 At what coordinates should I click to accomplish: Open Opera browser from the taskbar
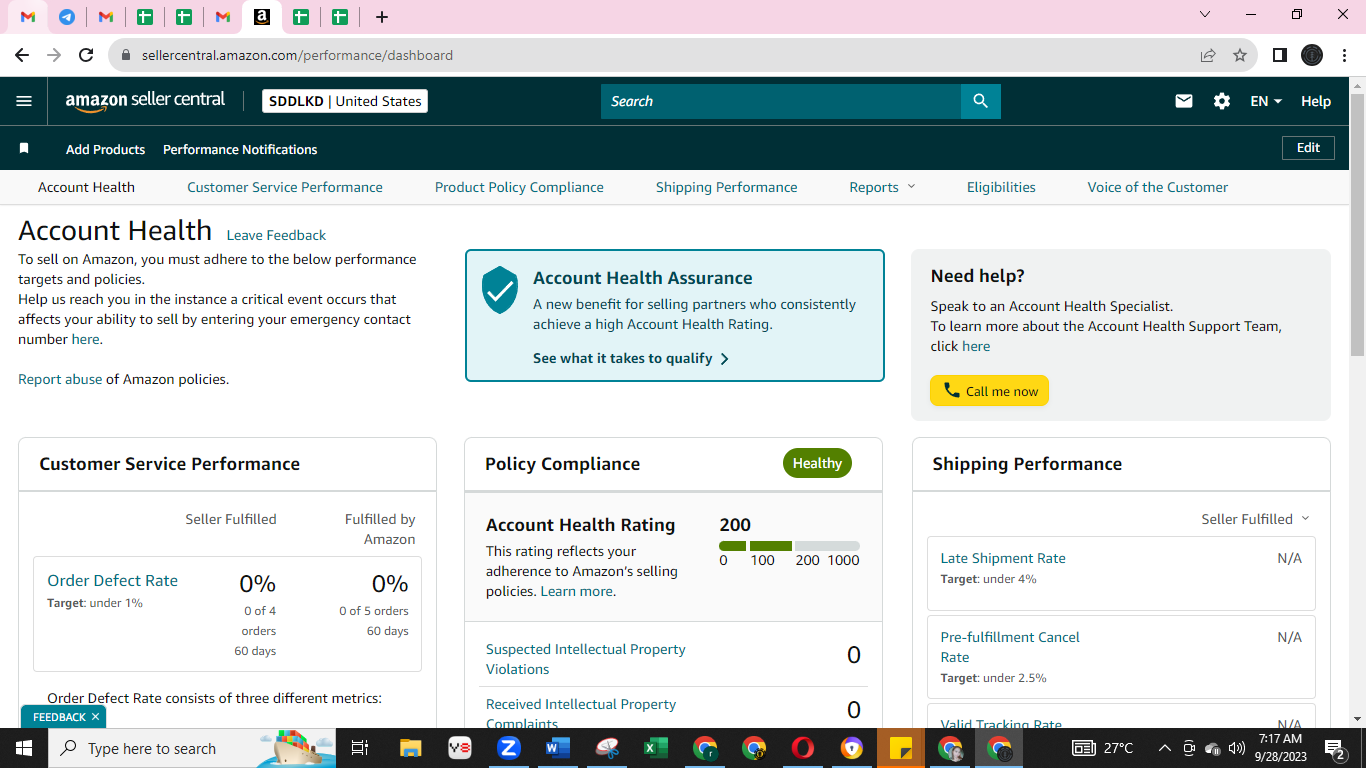802,748
